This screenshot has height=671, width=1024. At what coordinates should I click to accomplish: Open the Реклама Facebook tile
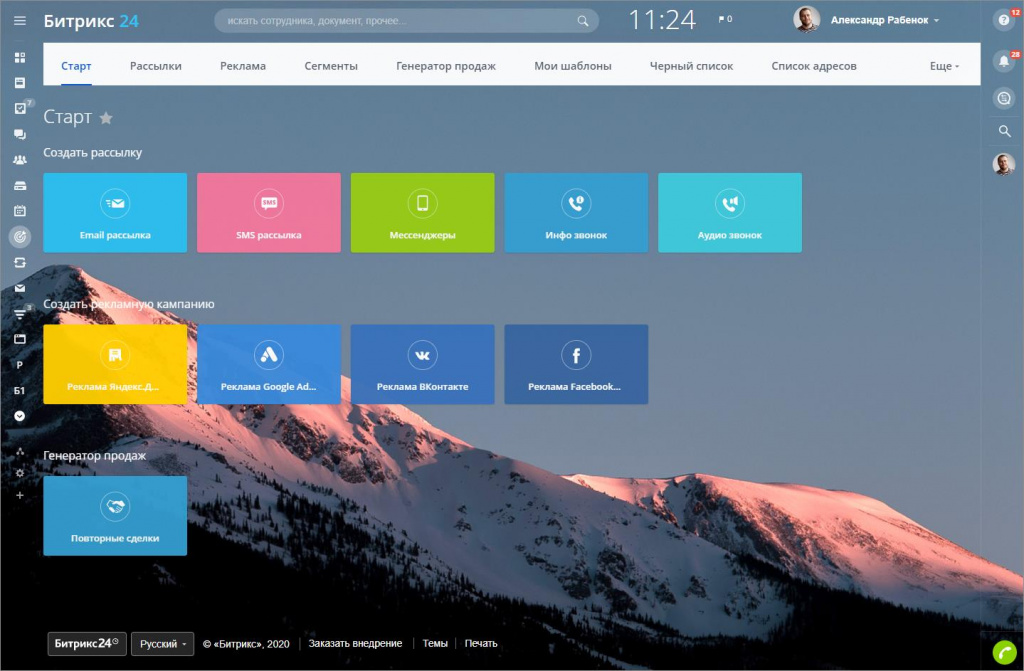(576, 364)
